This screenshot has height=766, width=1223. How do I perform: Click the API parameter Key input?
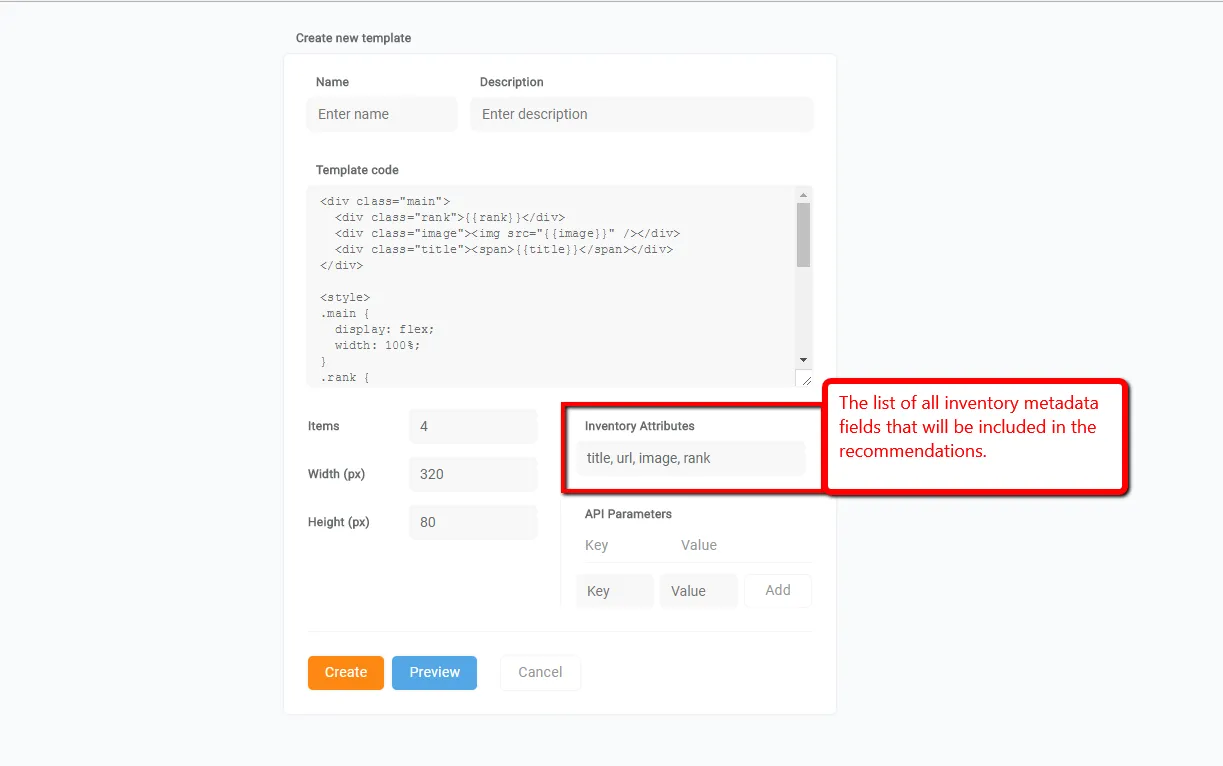pos(615,591)
